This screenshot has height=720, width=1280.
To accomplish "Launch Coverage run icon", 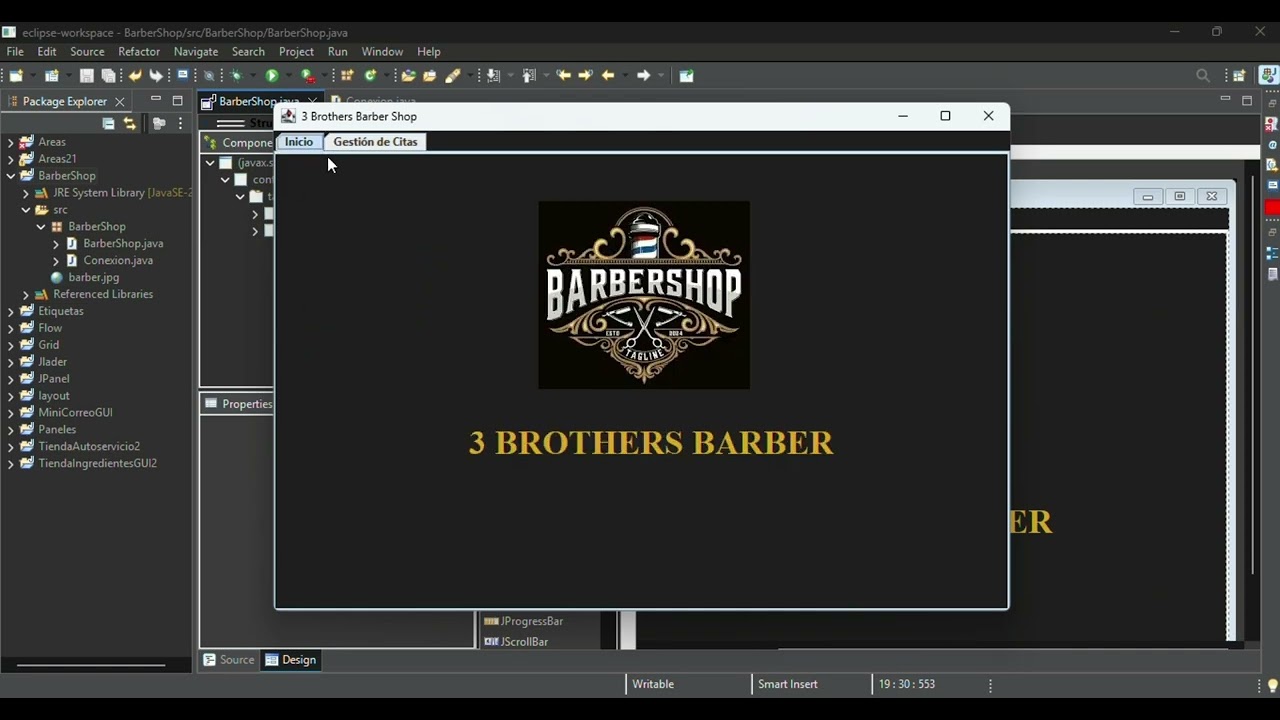I will pyautogui.click(x=308, y=75).
